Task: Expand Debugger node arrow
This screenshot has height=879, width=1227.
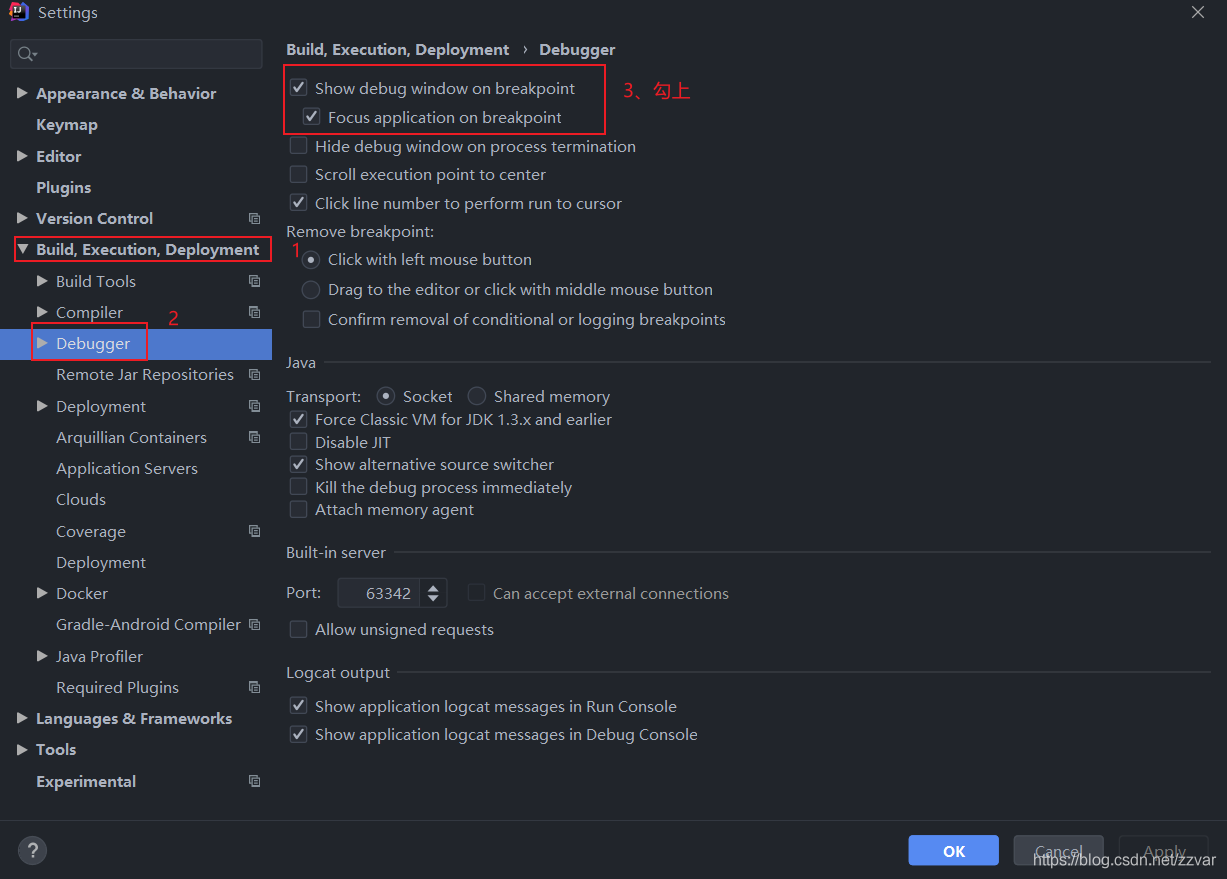Action: point(42,343)
